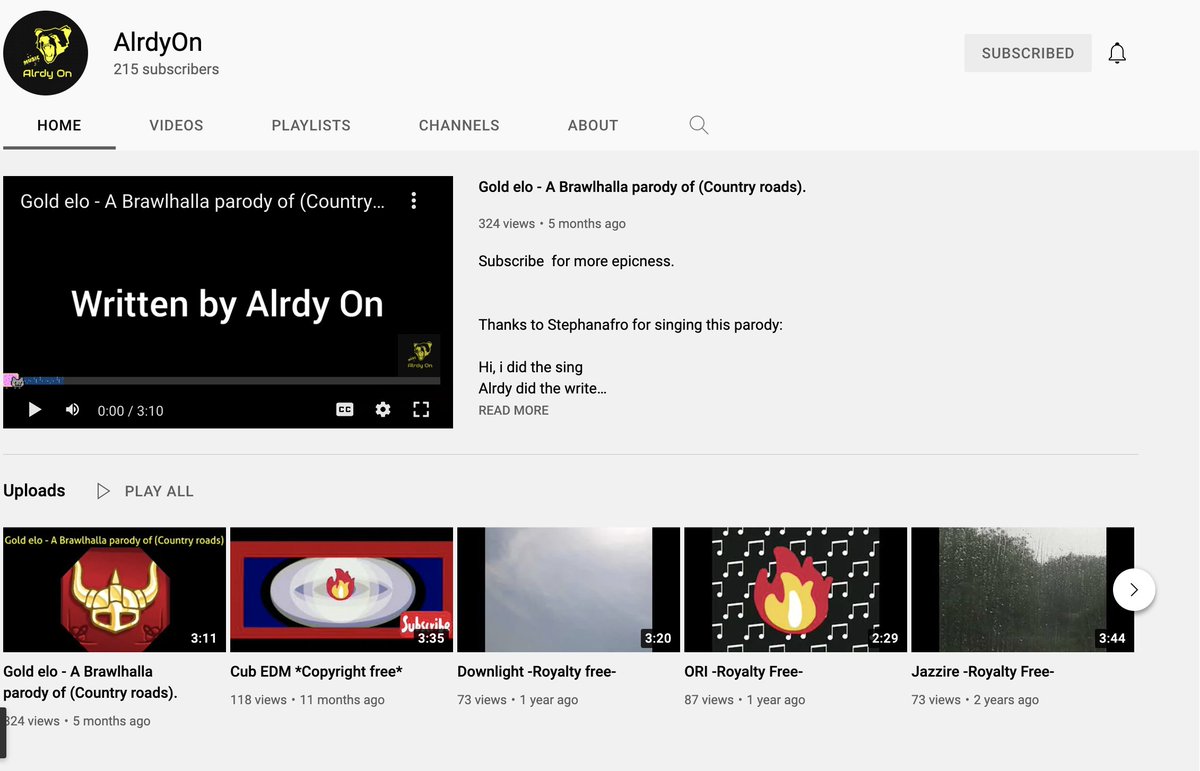Screen dimensions: 1200x771
Task: Open the featured video title link beside the player
Action: (x=642, y=187)
